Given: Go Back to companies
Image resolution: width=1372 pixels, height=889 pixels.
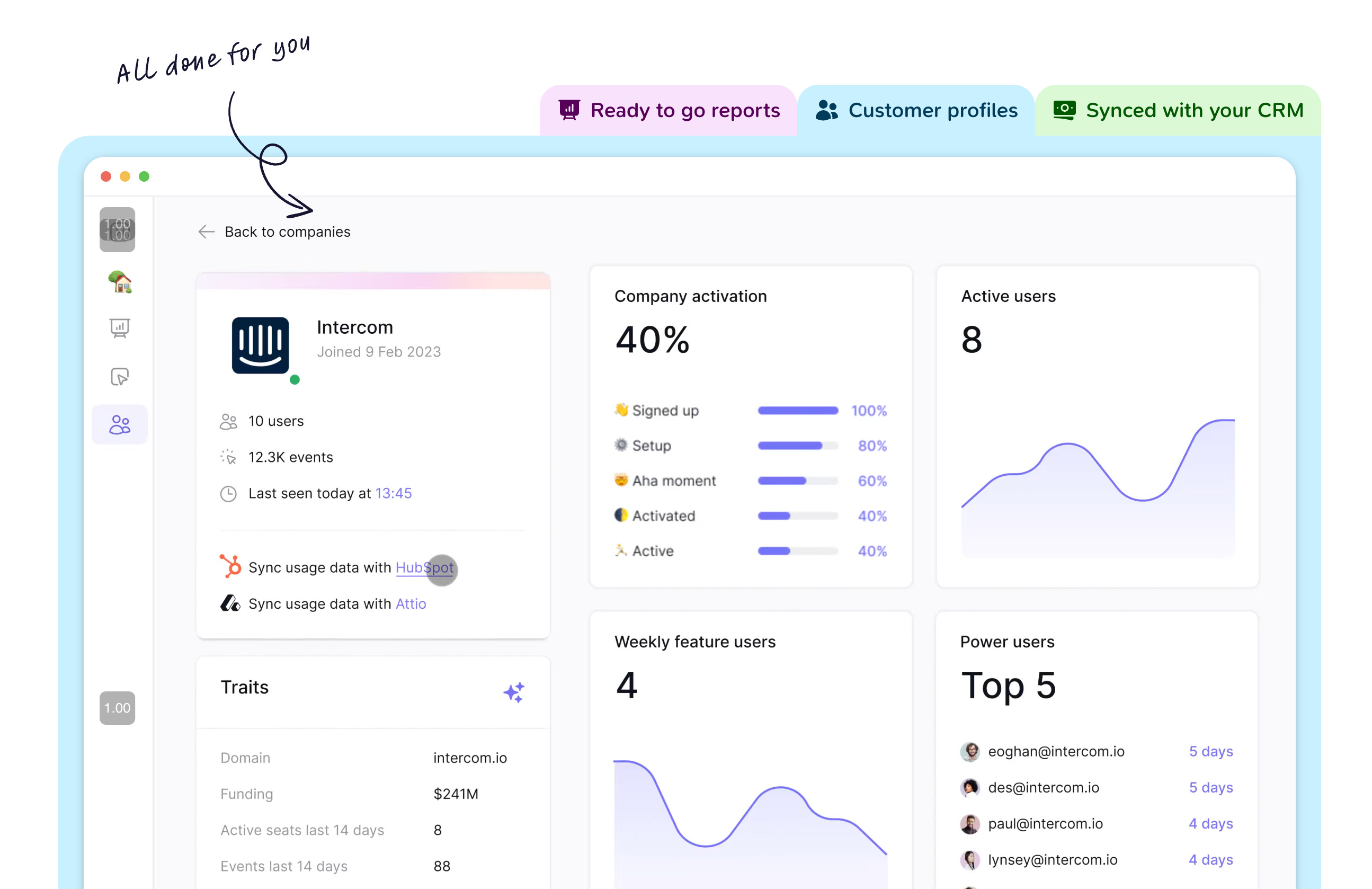Looking at the screenshot, I should pyautogui.click(x=287, y=232).
